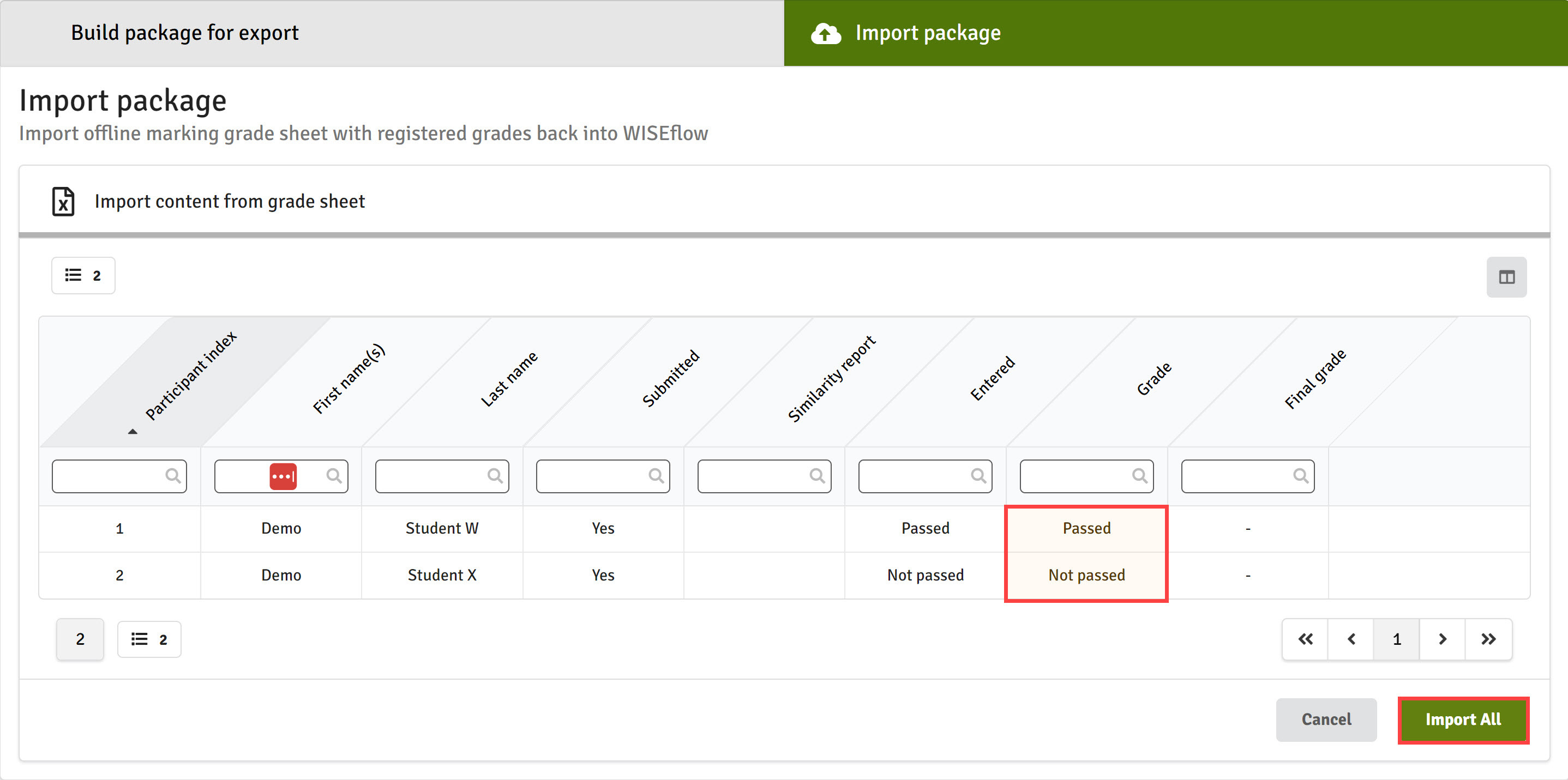Click the Excel grade sheet file icon
Screen dimensions: 1568x780
click(63, 201)
